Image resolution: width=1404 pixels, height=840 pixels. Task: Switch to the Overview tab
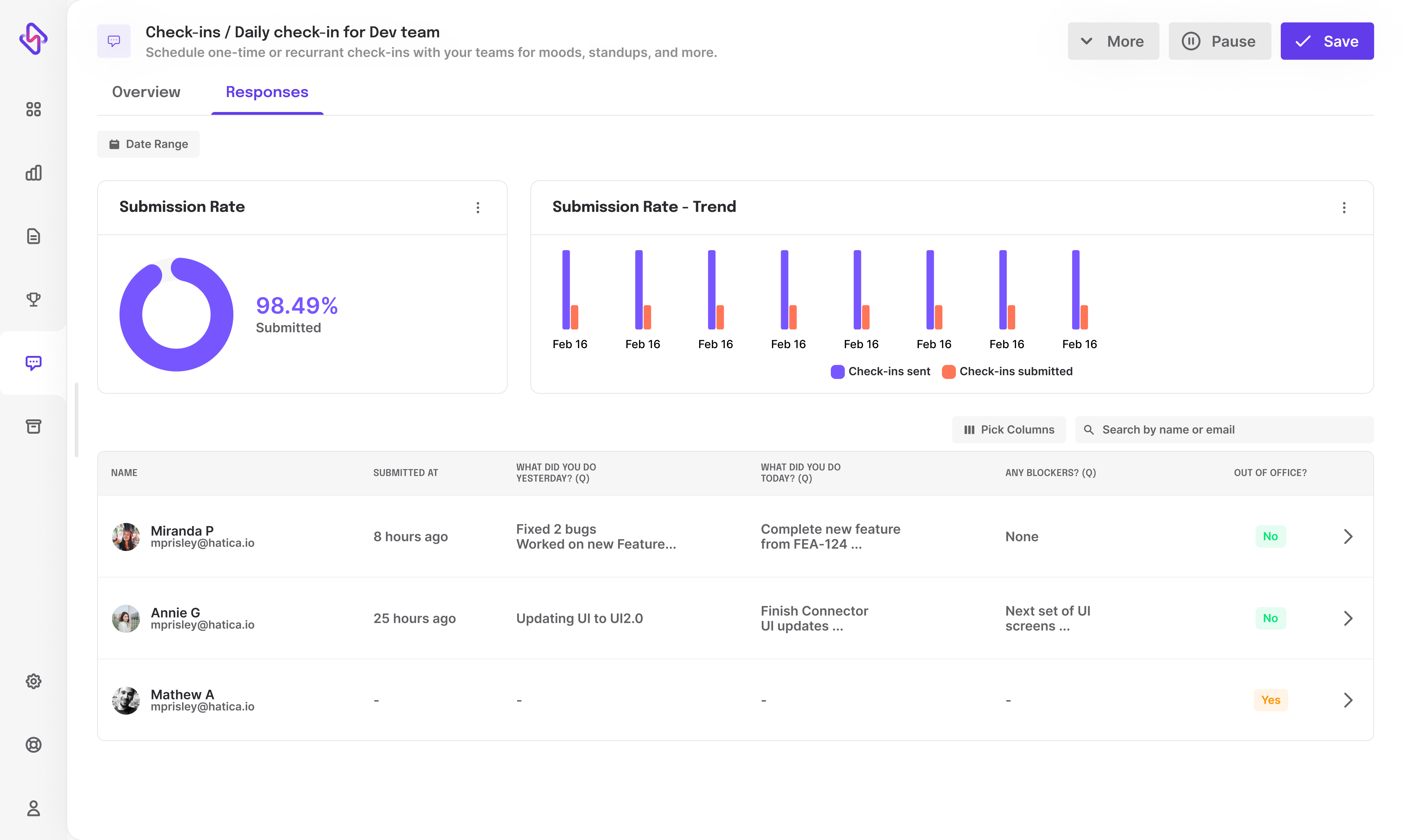[x=146, y=92]
